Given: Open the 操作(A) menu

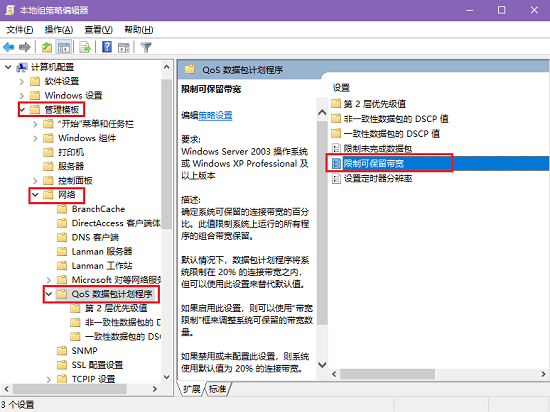Looking at the screenshot, I should [59, 30].
